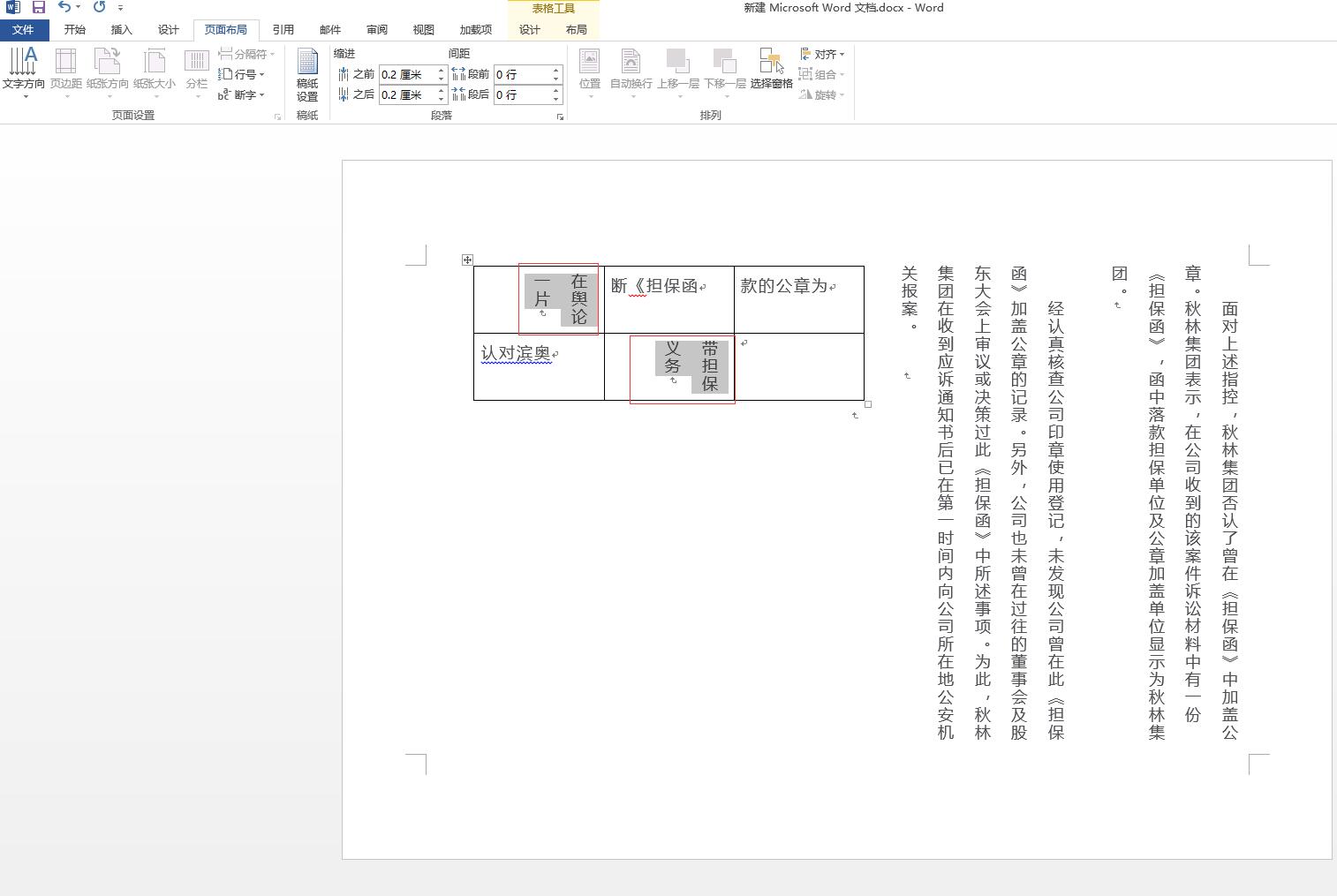
Task: Open 稿纸设置 manuscript paper settings
Action: (x=307, y=75)
